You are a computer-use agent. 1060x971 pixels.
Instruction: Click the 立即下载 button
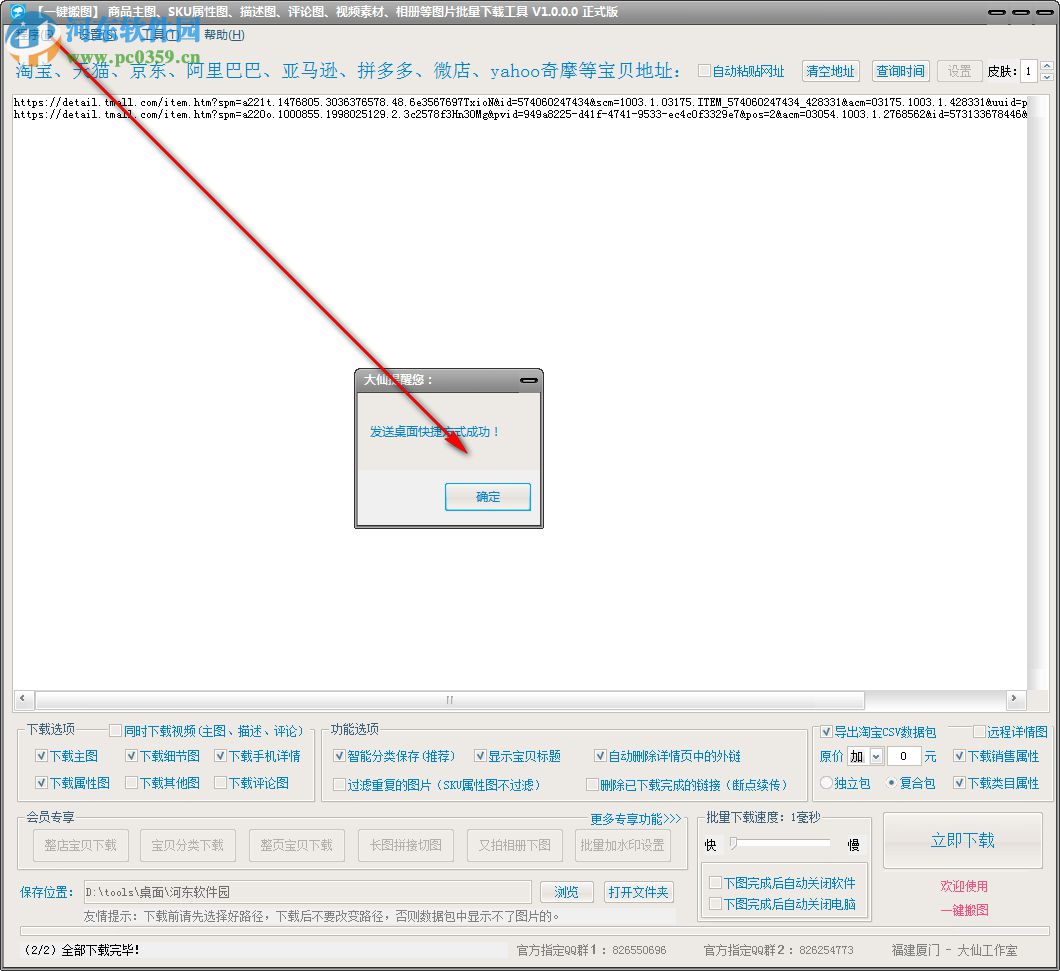pyautogui.click(x=963, y=840)
